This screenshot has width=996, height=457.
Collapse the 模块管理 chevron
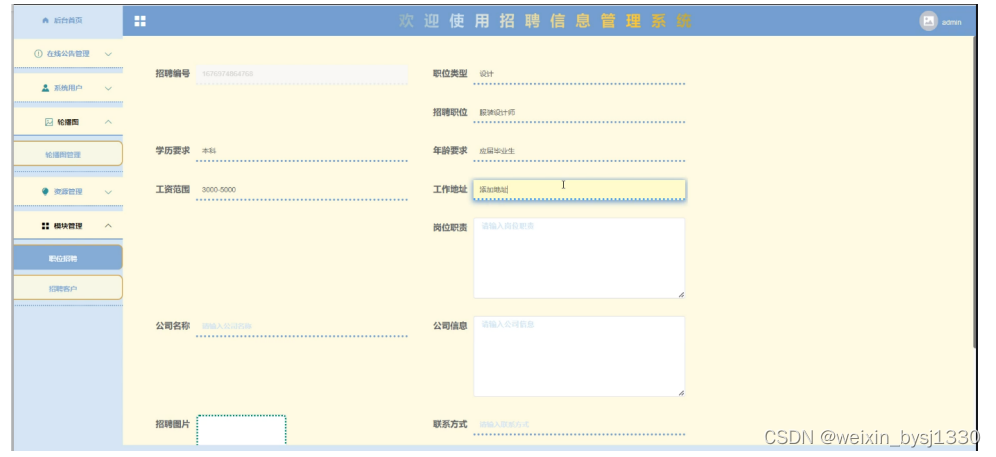coord(108,226)
